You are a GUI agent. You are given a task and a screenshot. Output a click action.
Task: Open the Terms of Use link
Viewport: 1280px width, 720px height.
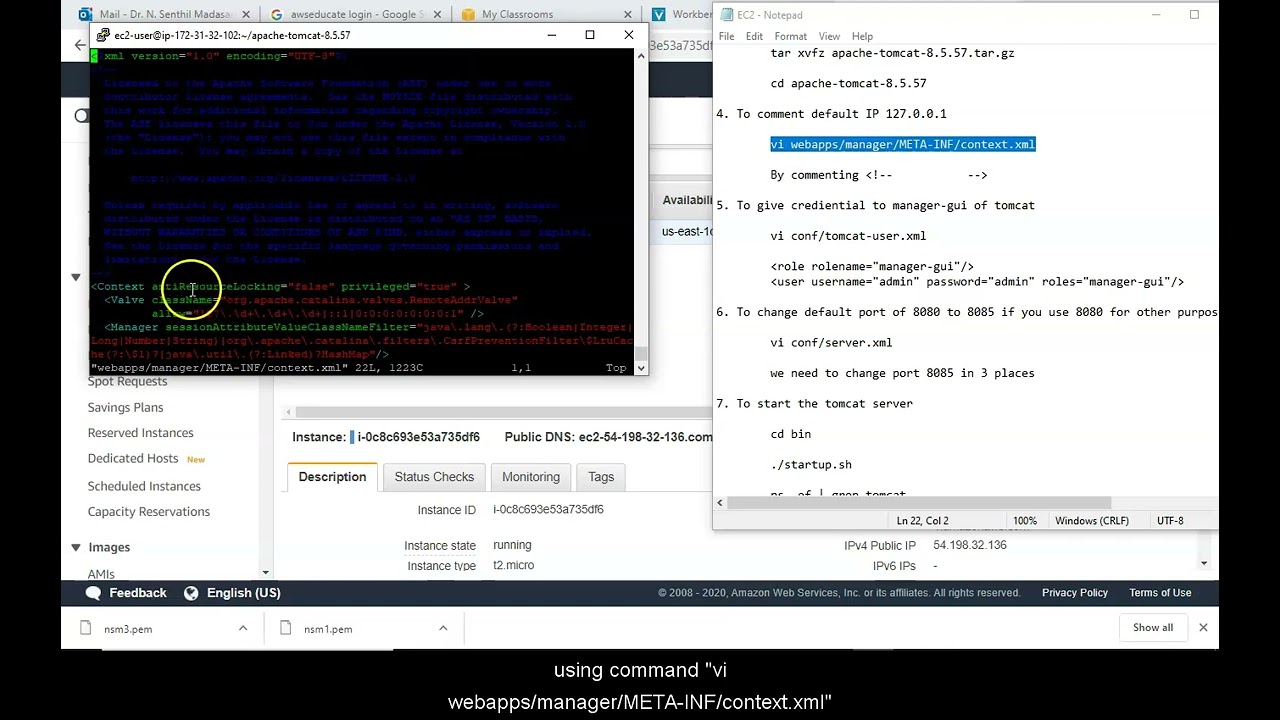tap(1160, 593)
